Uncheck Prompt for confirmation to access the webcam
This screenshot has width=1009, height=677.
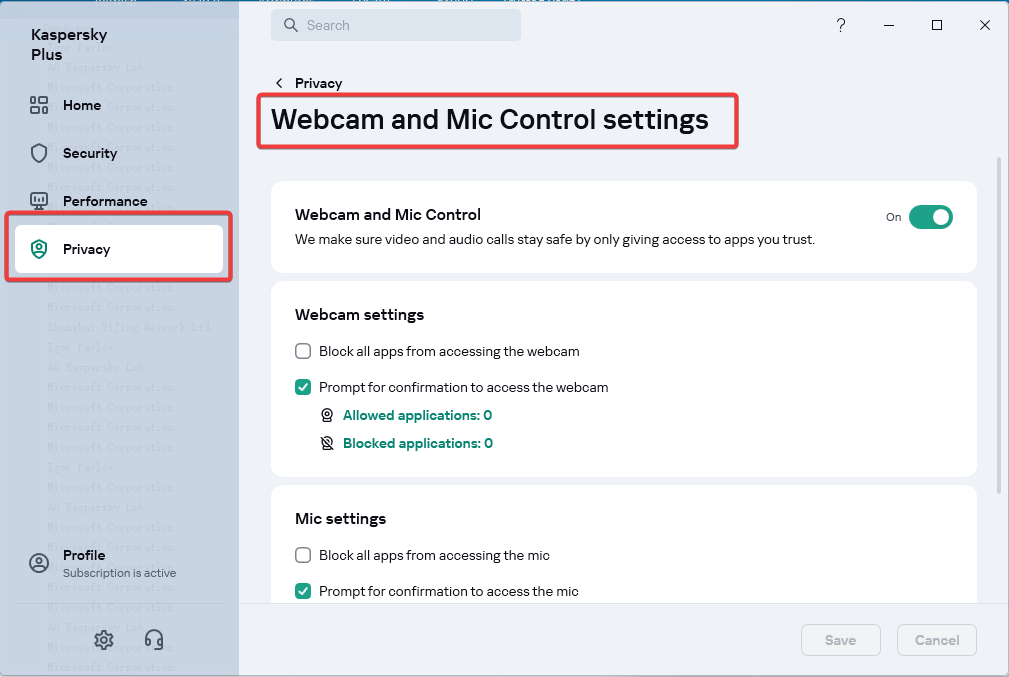point(303,387)
